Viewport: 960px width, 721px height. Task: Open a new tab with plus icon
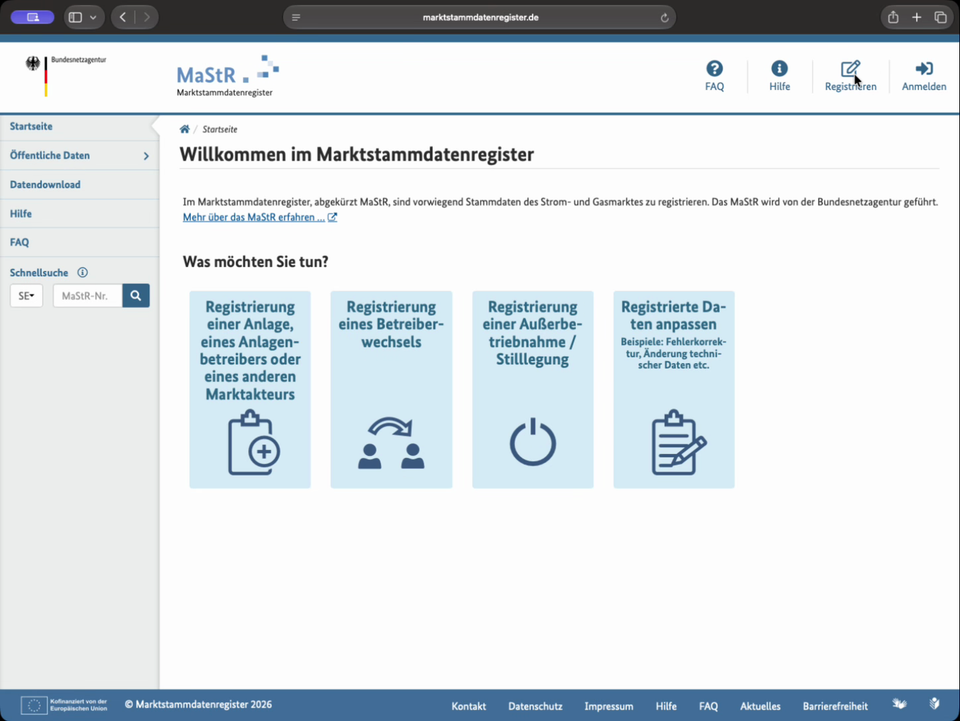(917, 17)
